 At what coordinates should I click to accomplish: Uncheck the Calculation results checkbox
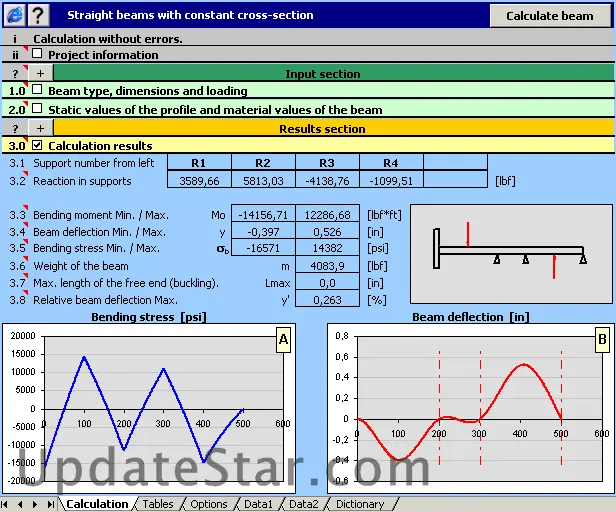pyautogui.click(x=37, y=145)
